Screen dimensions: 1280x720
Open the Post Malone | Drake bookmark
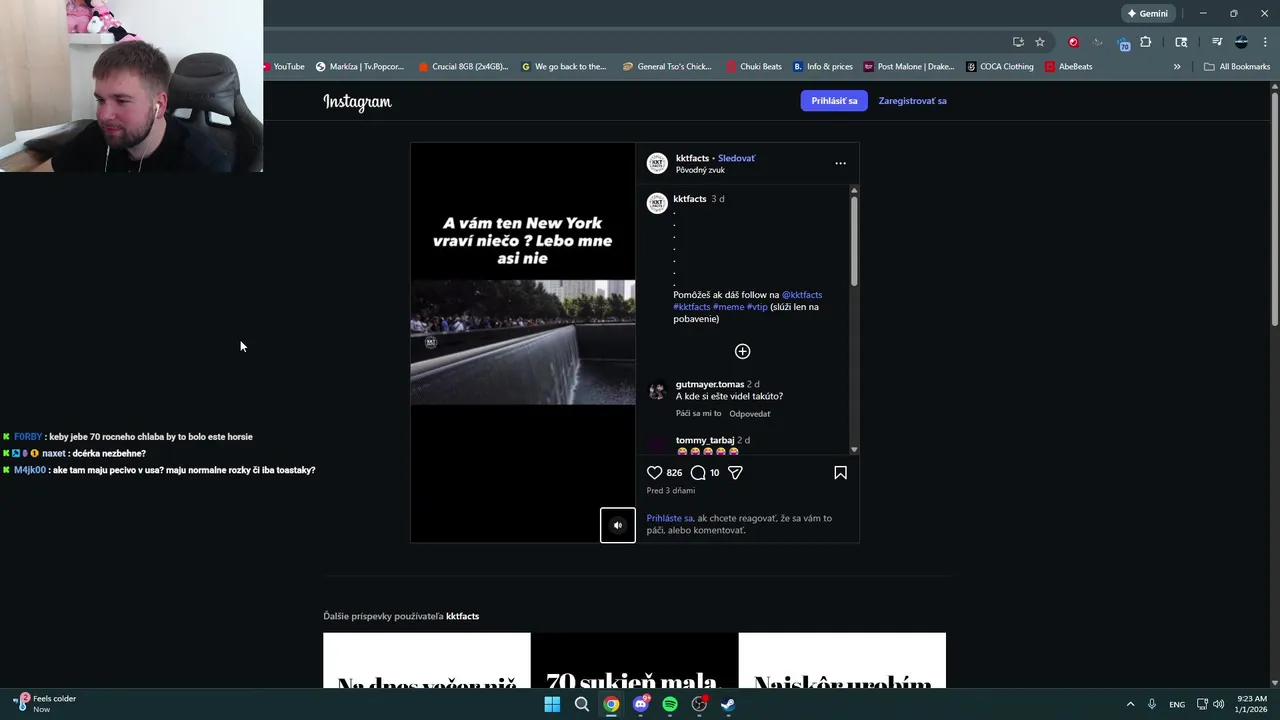click(909, 67)
